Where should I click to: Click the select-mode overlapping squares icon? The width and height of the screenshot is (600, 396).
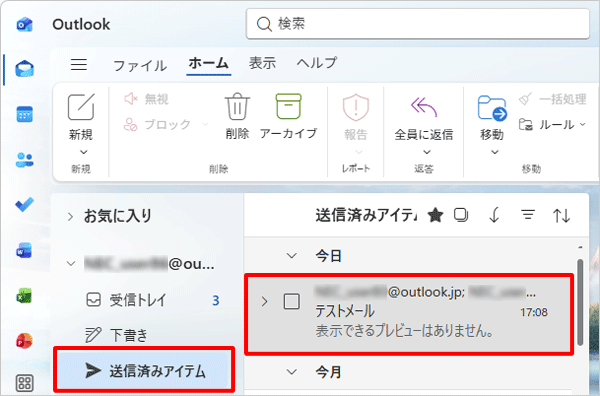(x=461, y=215)
